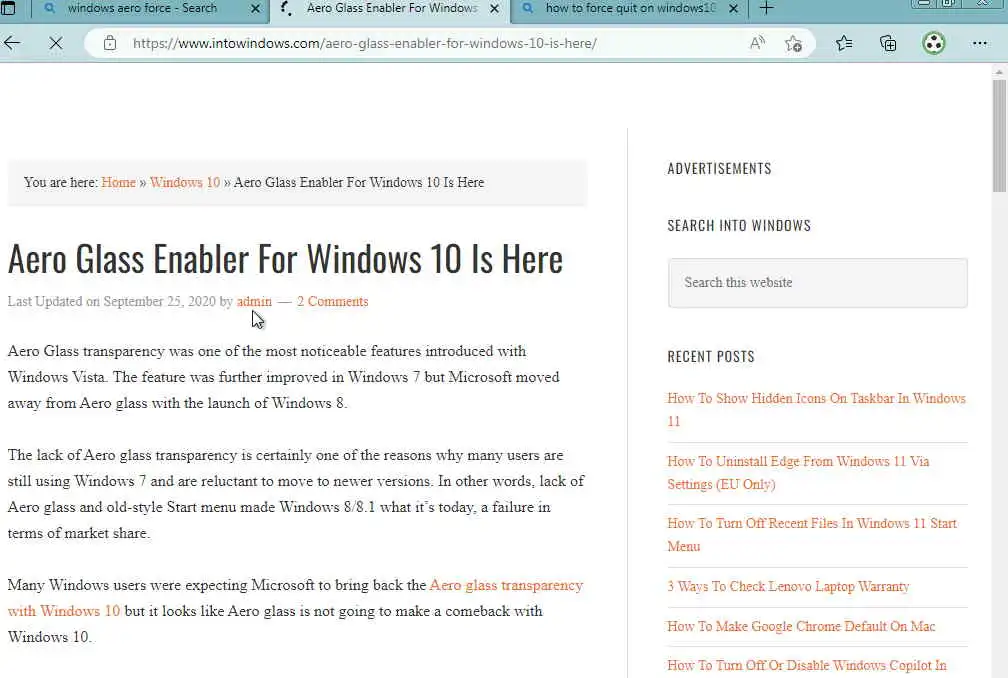Switch to 'how to force quit on windows10' tab
The height and width of the screenshot is (678, 1008).
tap(630, 8)
